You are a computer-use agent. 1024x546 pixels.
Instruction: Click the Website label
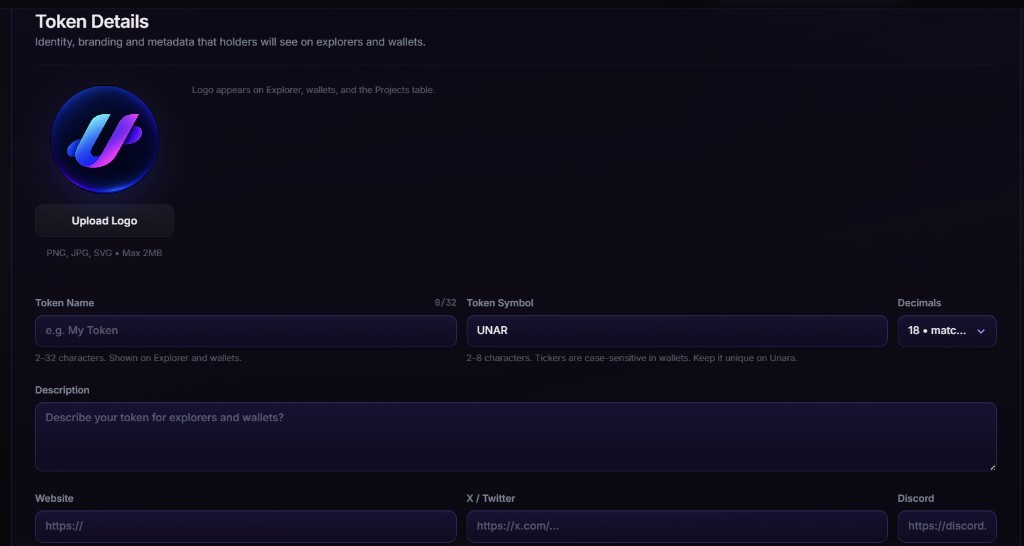click(x=54, y=498)
